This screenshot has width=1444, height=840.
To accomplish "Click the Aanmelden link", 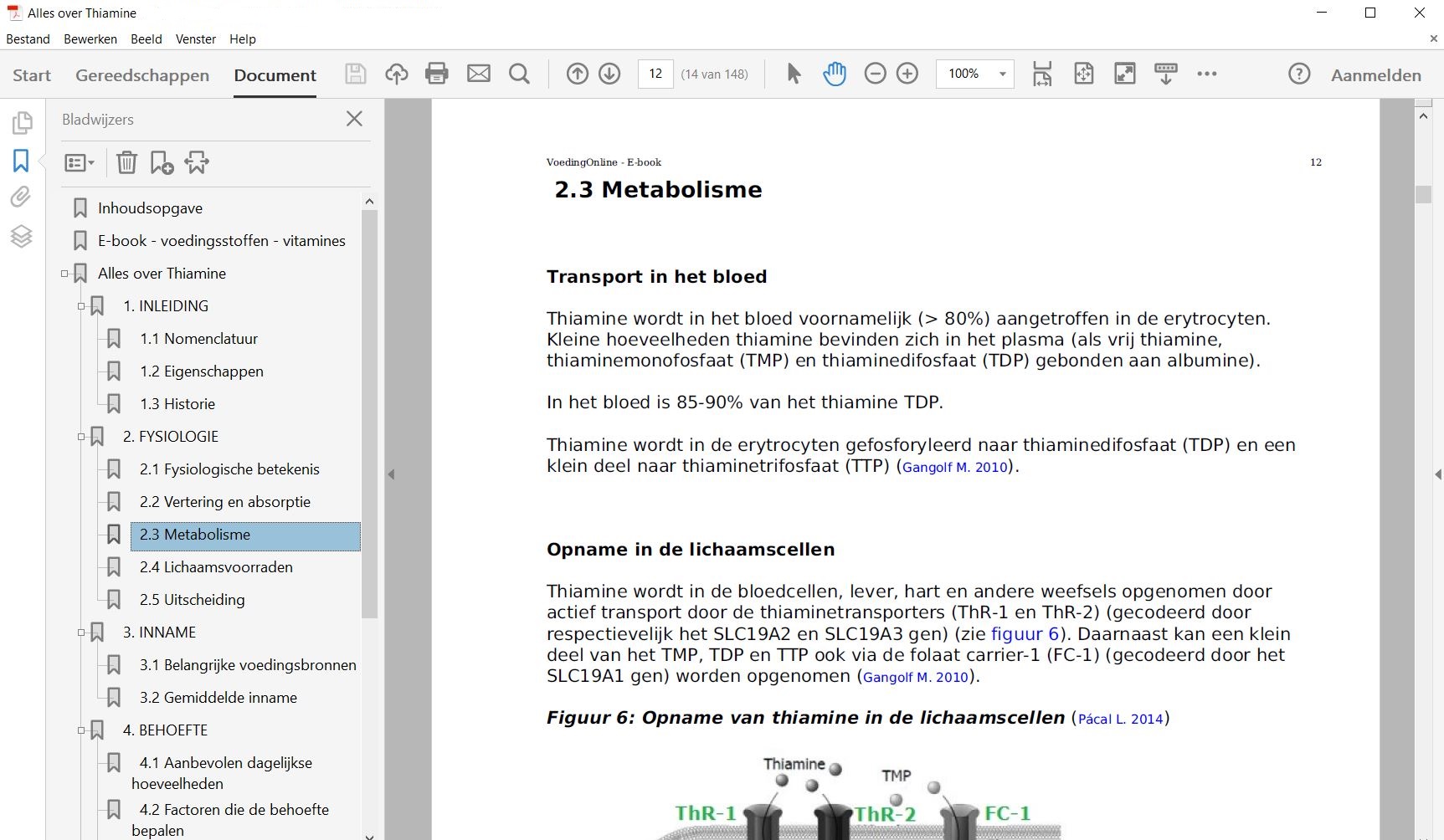I will (1375, 74).
